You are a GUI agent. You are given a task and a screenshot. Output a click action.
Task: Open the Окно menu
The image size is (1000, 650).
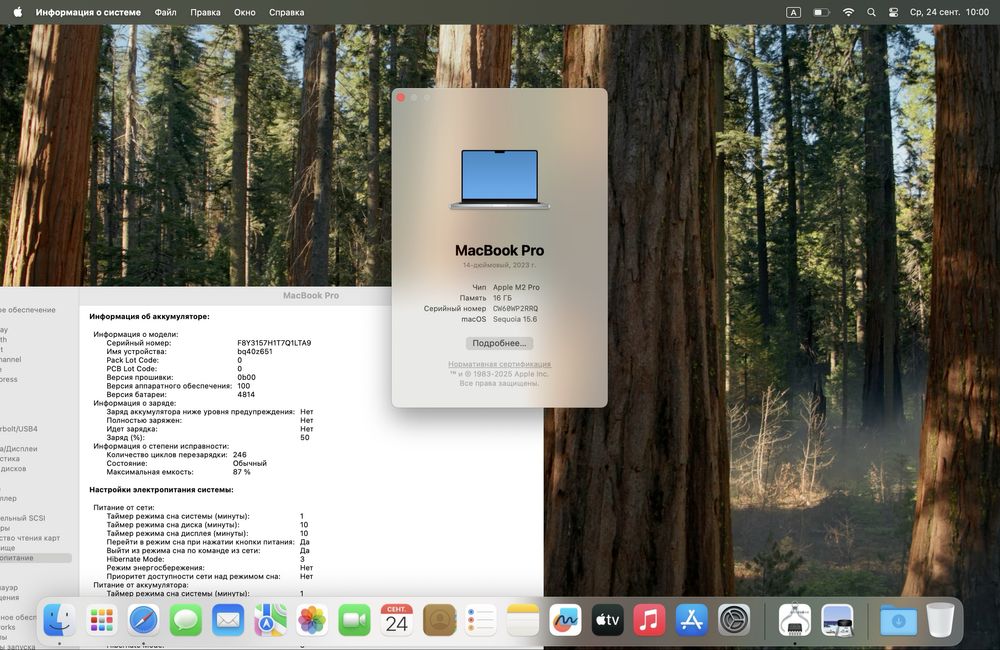245,12
